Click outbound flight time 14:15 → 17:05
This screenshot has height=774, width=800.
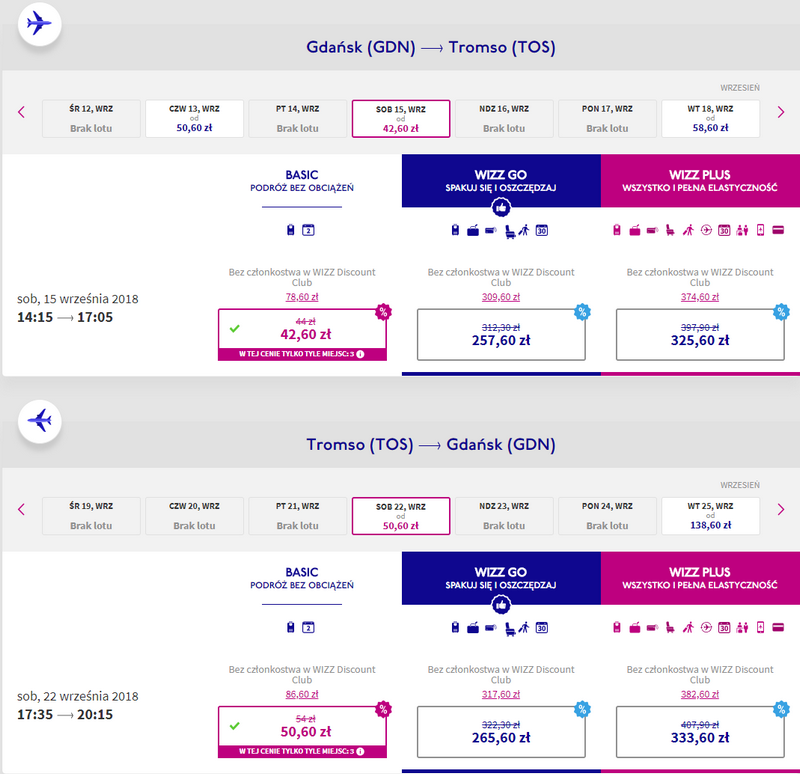pos(65,317)
